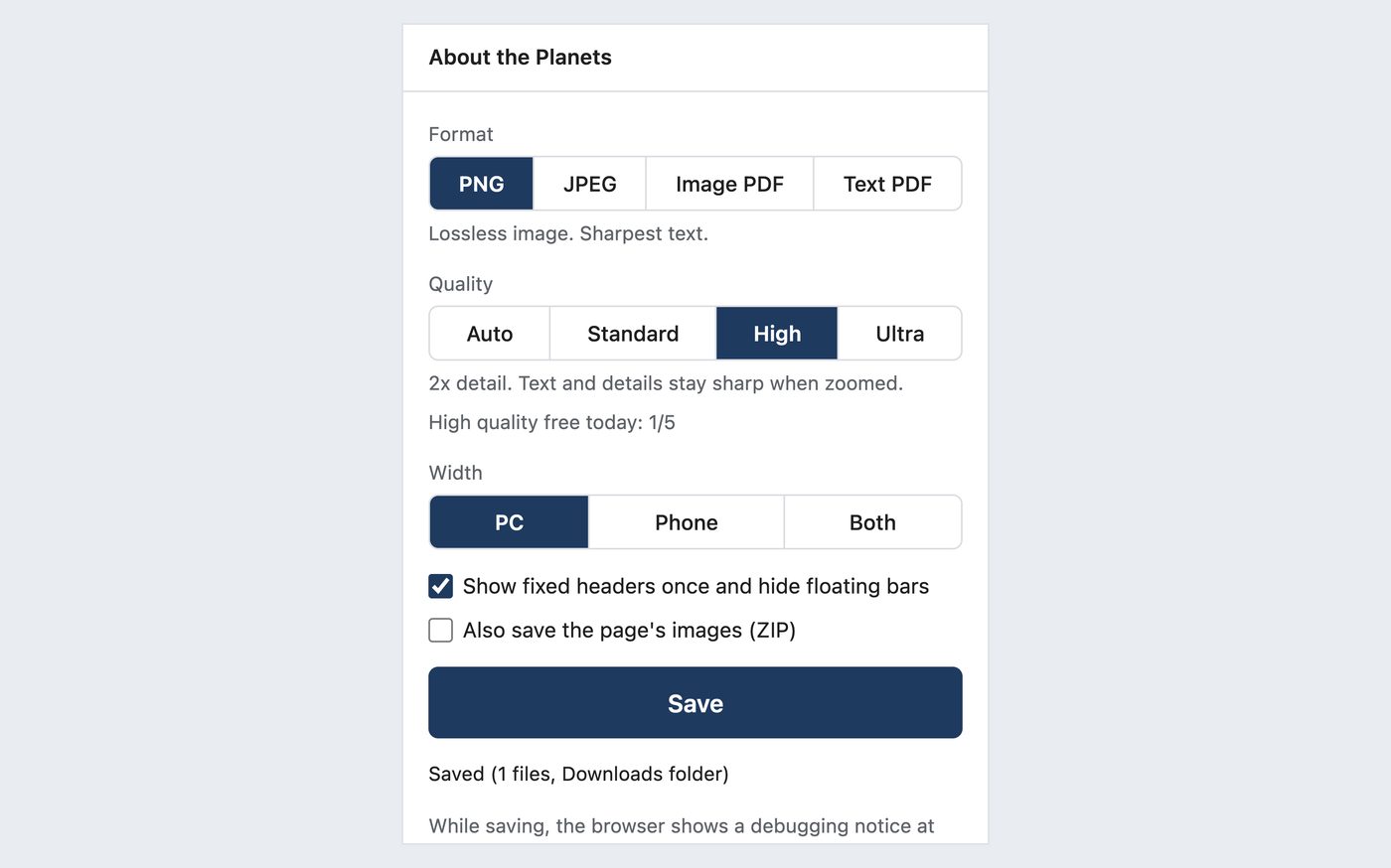
Task: Select the PNG format option
Action: point(481,184)
